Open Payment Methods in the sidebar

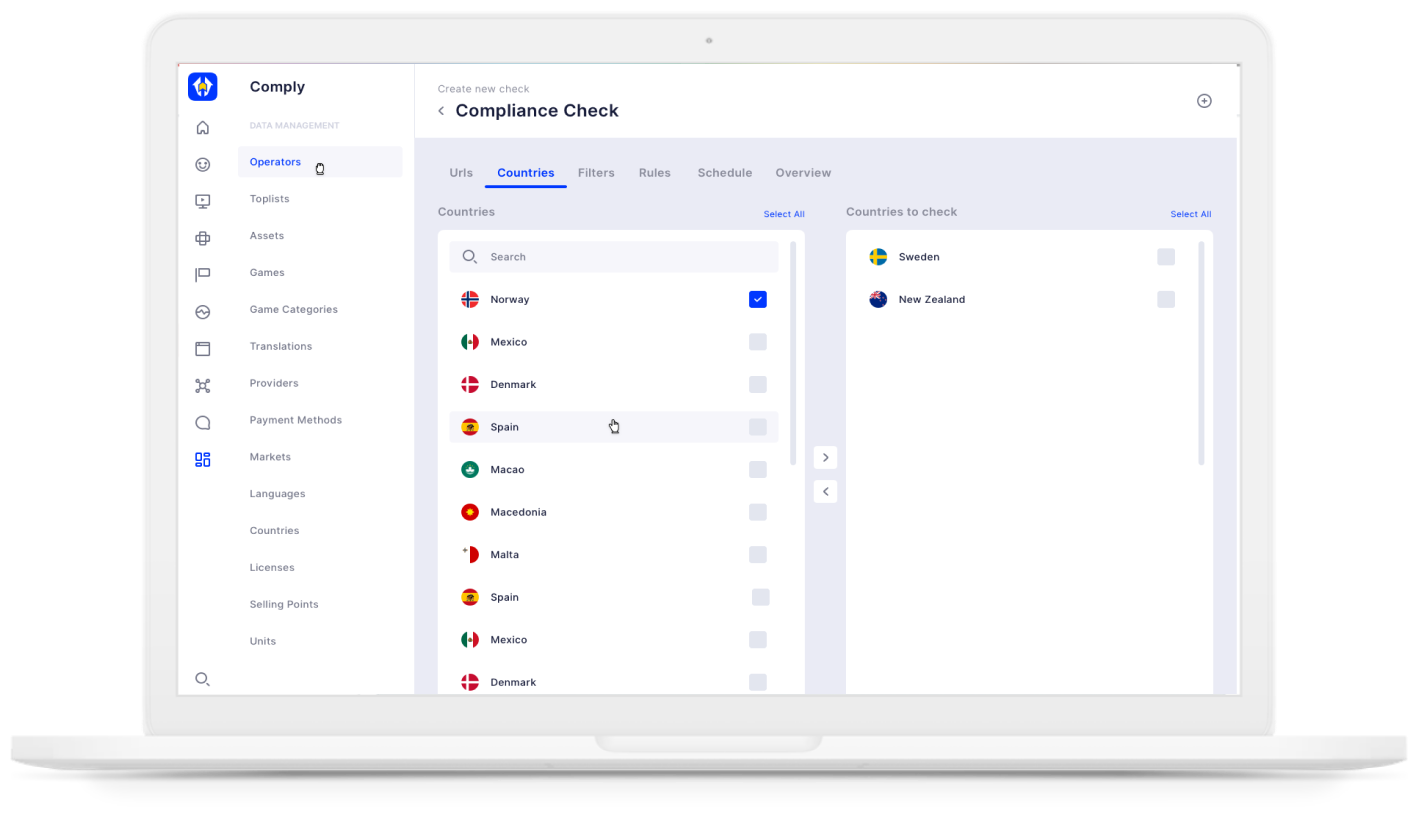pyautogui.click(x=296, y=421)
